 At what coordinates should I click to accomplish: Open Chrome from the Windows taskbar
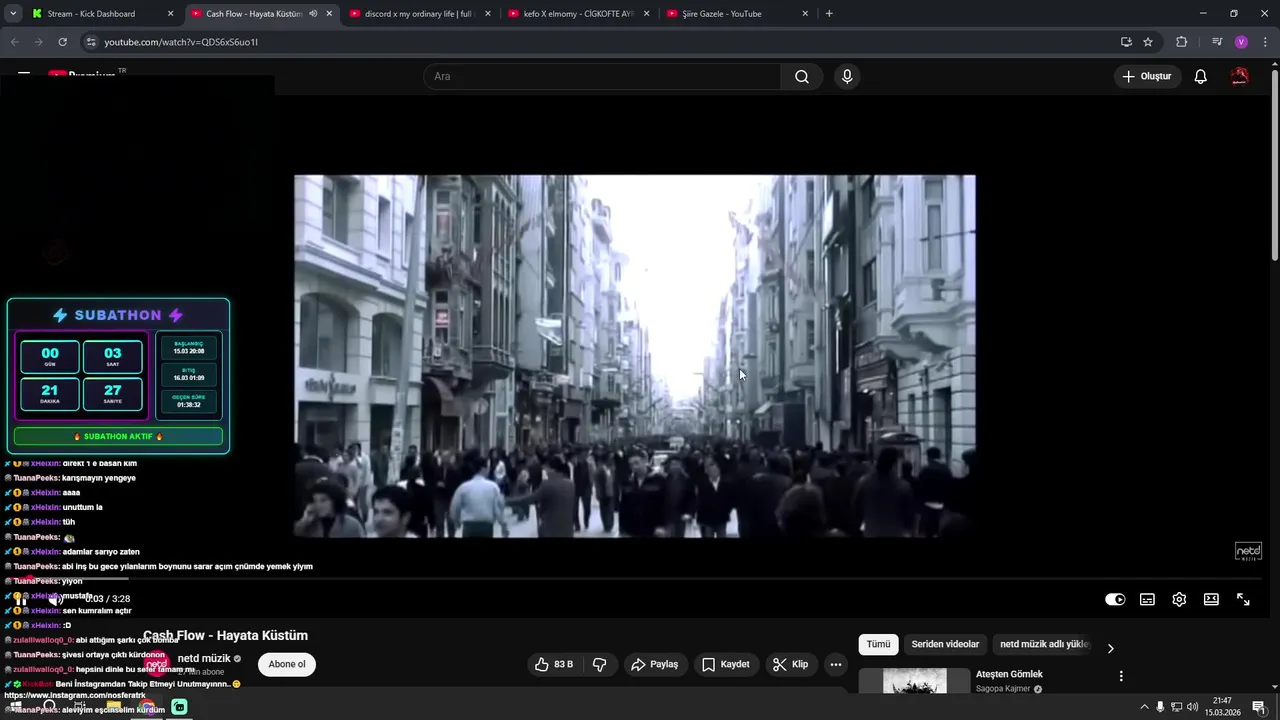147,707
